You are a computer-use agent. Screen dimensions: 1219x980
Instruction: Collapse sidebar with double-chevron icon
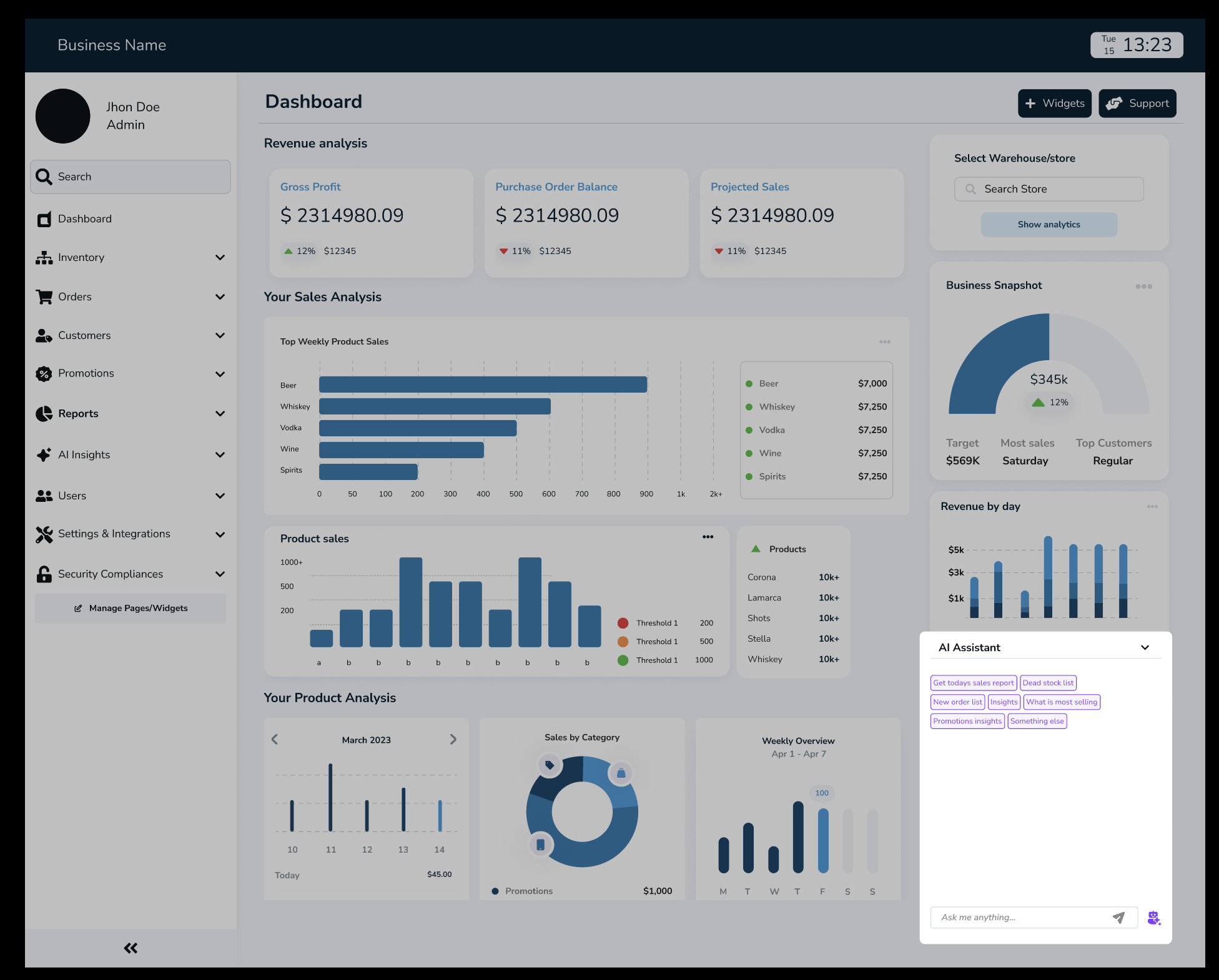[x=131, y=948]
